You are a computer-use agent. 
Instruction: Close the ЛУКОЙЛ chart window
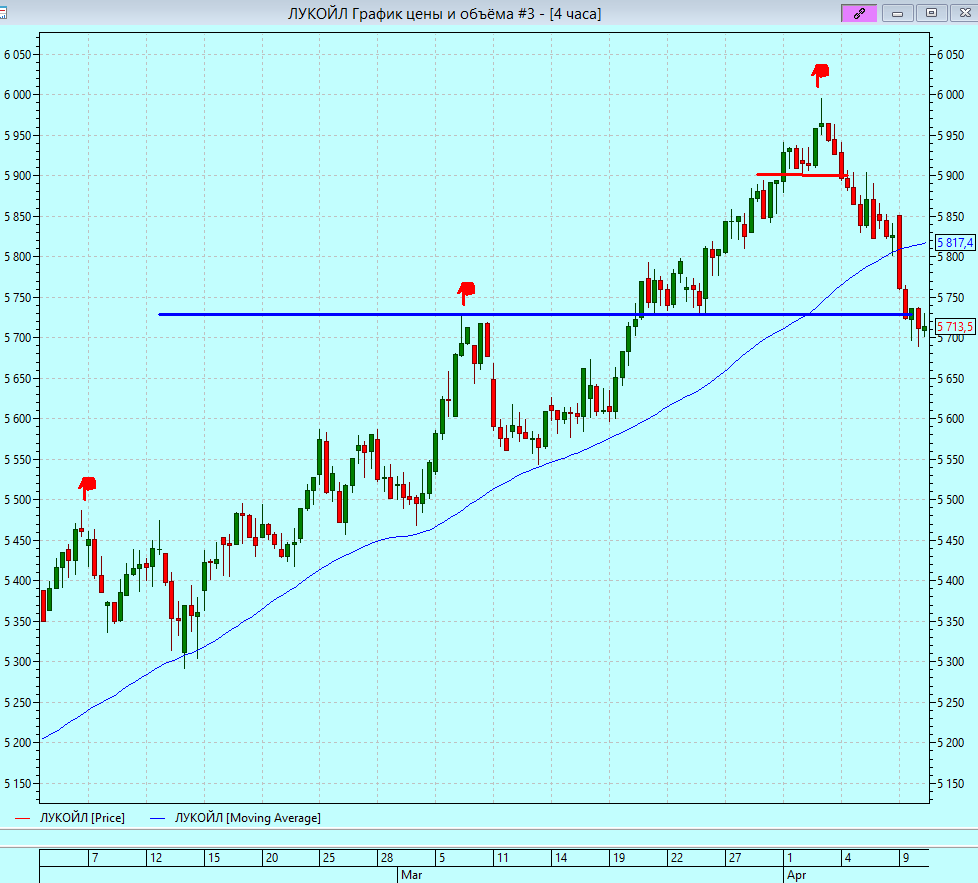(x=964, y=13)
